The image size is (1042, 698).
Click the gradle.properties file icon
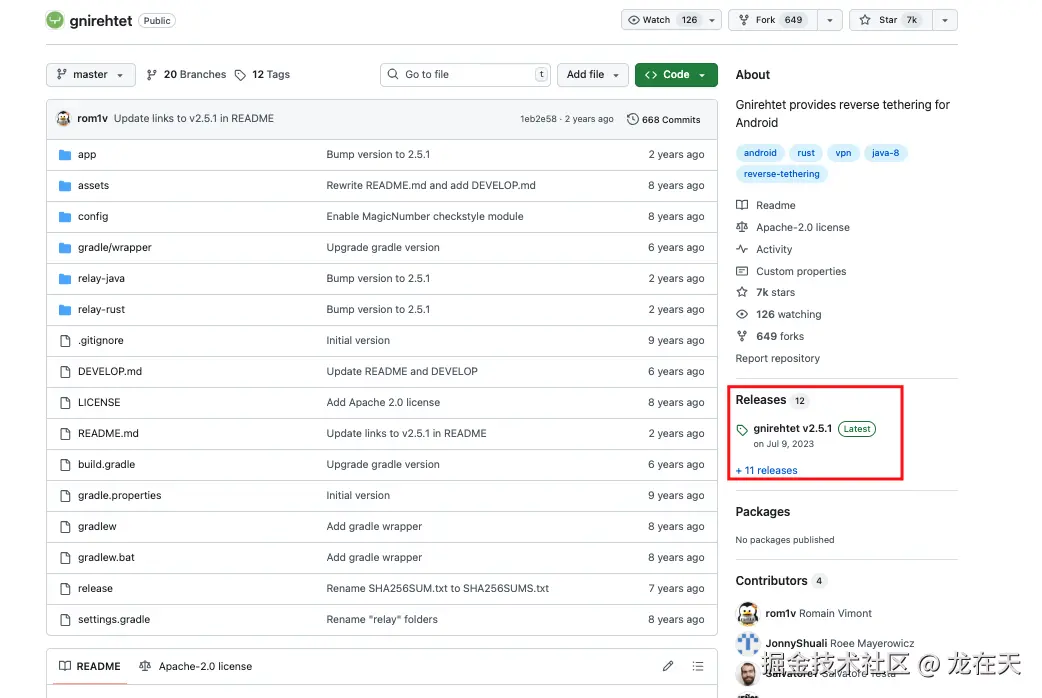tap(64, 496)
